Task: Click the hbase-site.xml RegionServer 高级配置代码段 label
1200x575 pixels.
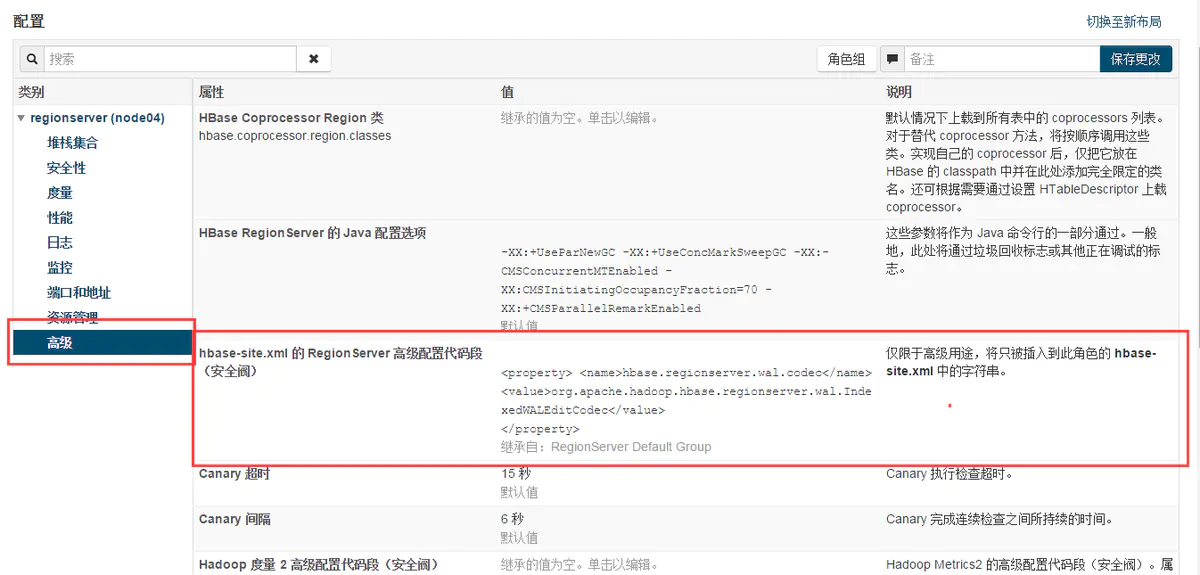Action: tap(341, 361)
